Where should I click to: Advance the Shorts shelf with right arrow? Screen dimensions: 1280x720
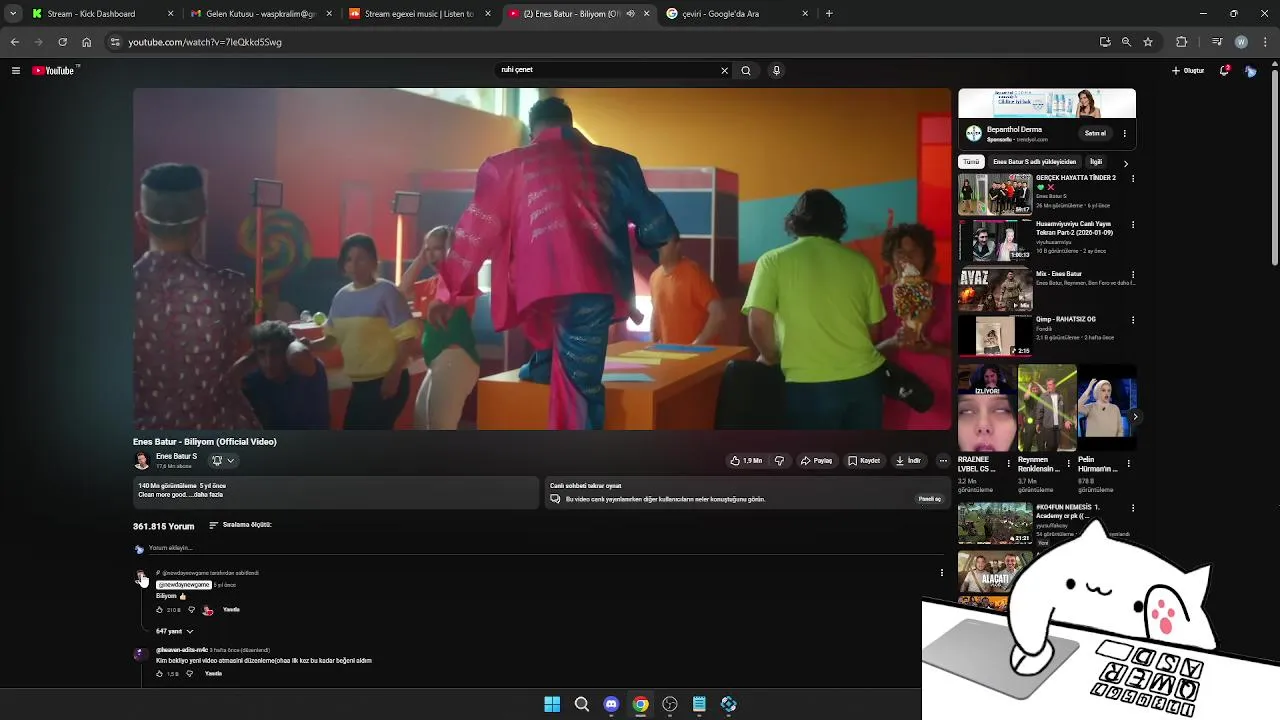pyautogui.click(x=1134, y=416)
